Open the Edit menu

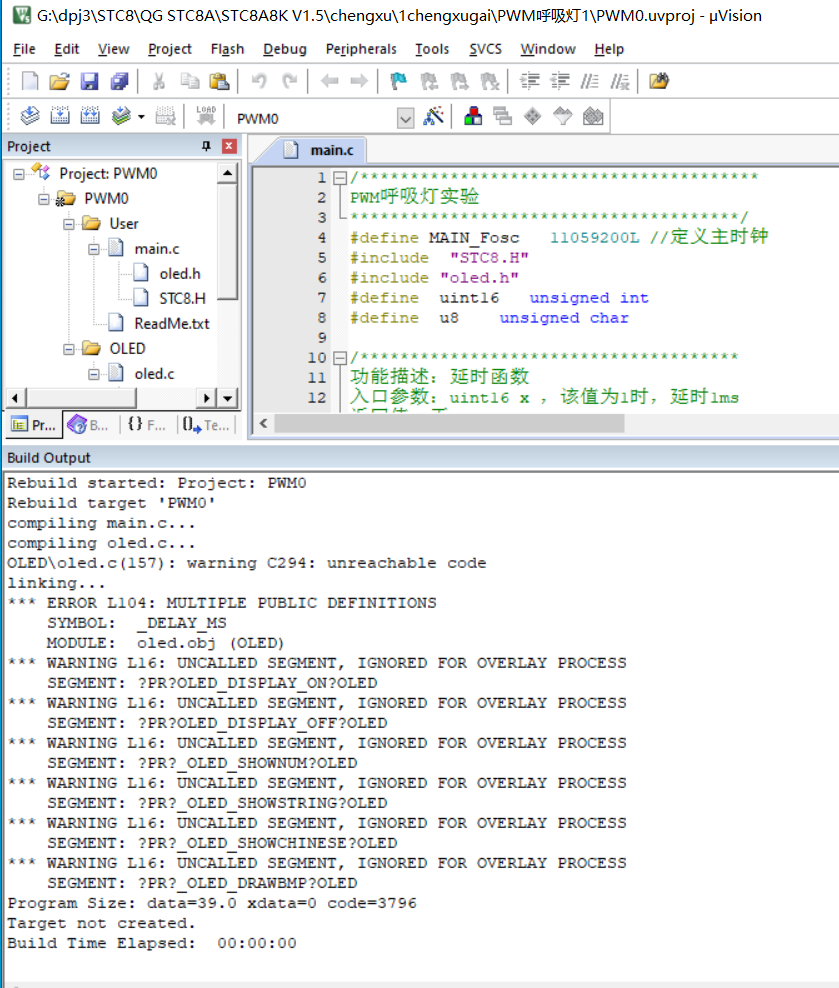click(66, 49)
